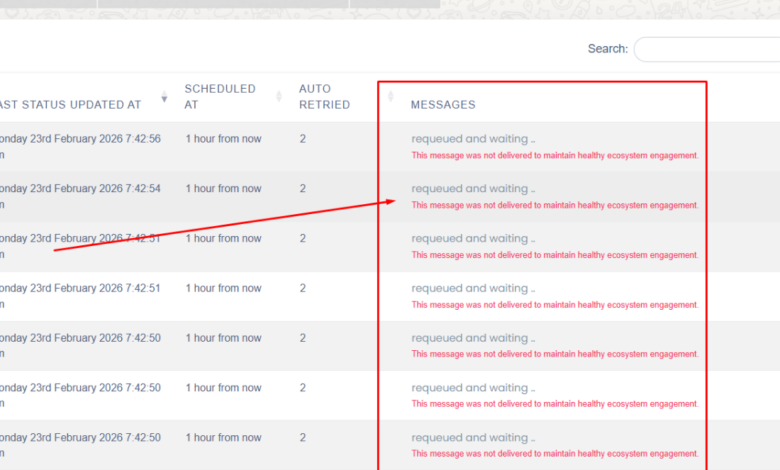Click third row's "1 hour from now" cell
Screen dimensions: 780x470
coord(223,239)
